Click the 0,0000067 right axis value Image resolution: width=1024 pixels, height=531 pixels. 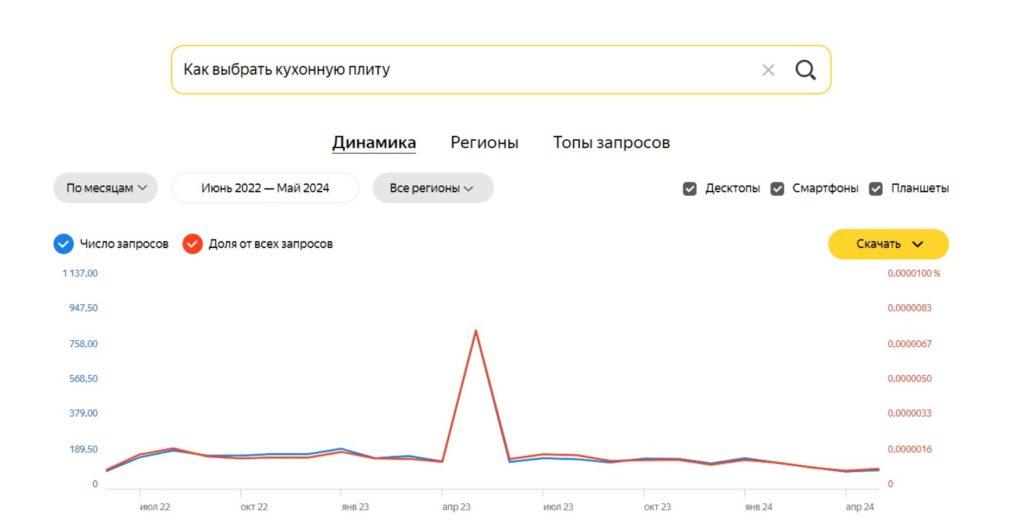click(x=910, y=344)
